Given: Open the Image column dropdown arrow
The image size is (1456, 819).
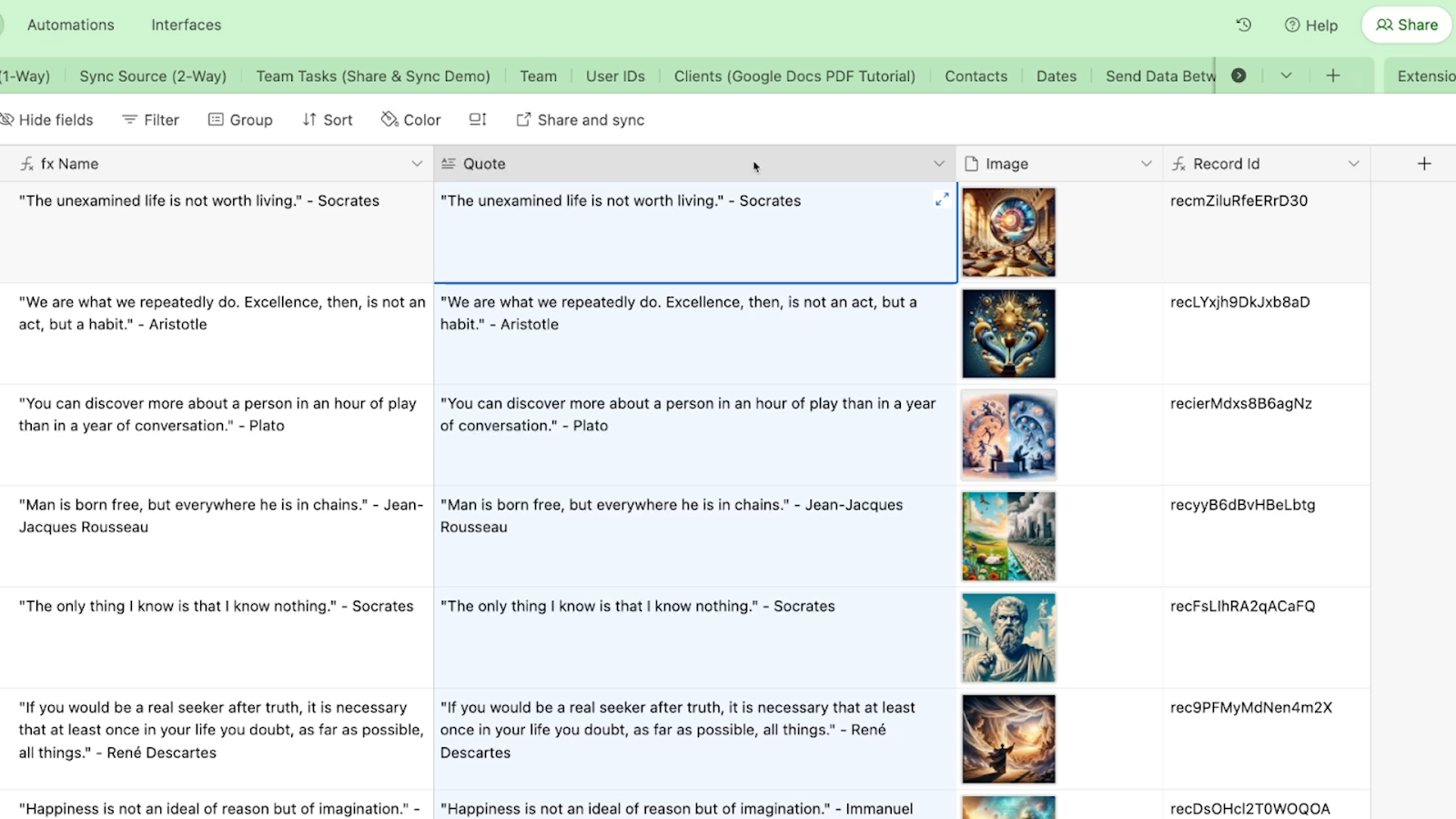Looking at the screenshot, I should point(1147,164).
